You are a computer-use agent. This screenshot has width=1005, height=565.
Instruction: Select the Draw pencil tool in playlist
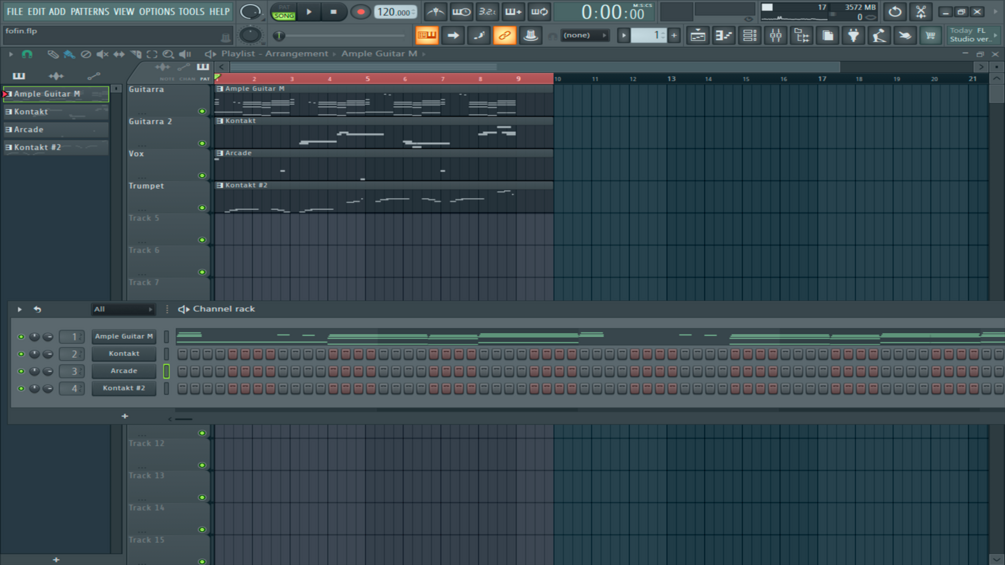point(53,54)
